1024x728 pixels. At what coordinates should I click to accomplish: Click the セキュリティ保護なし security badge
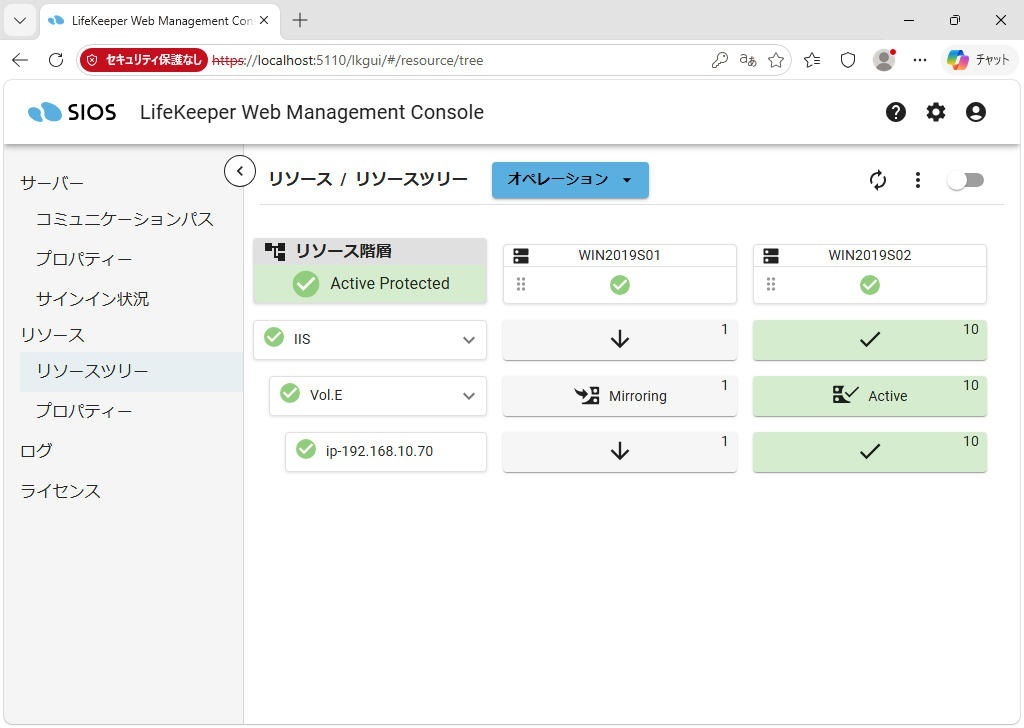pyautogui.click(x=144, y=60)
